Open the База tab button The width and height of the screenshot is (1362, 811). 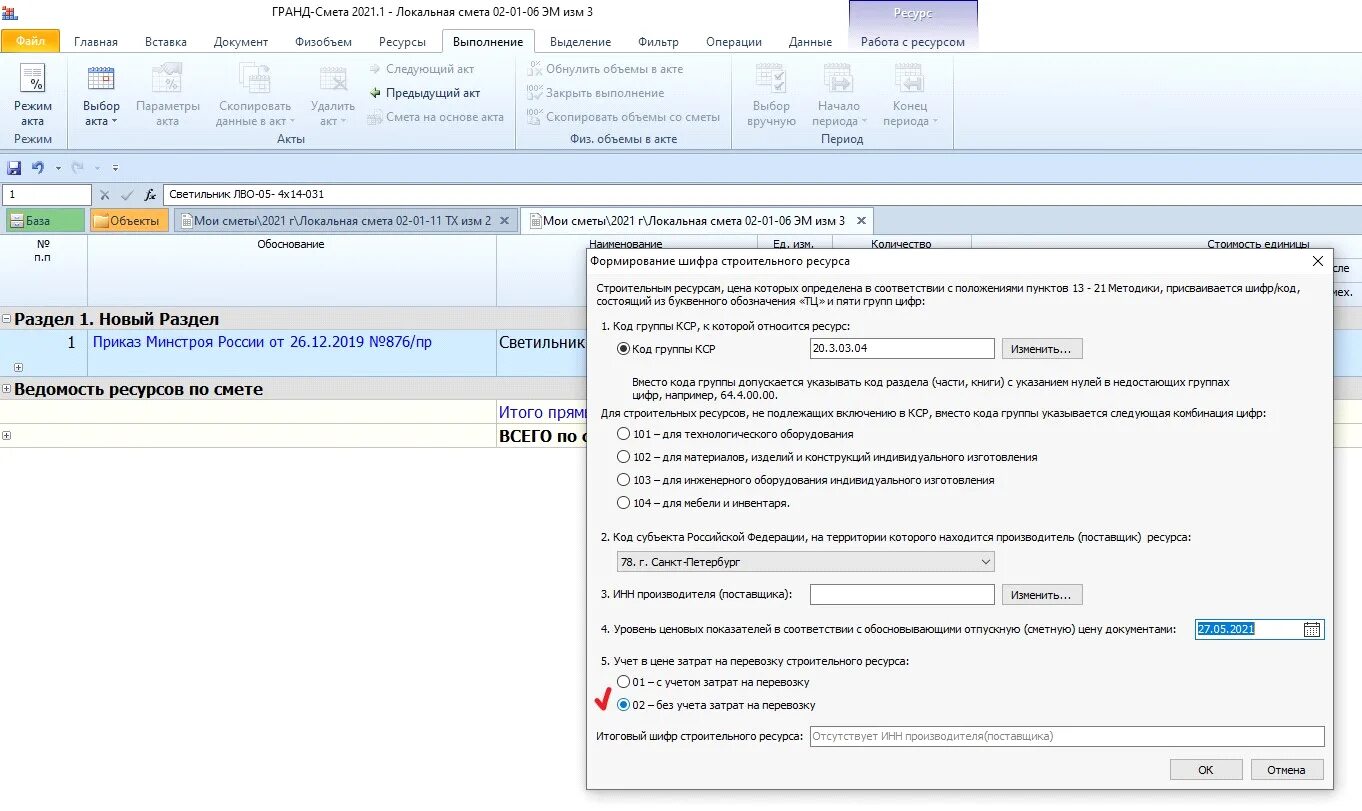click(45, 221)
